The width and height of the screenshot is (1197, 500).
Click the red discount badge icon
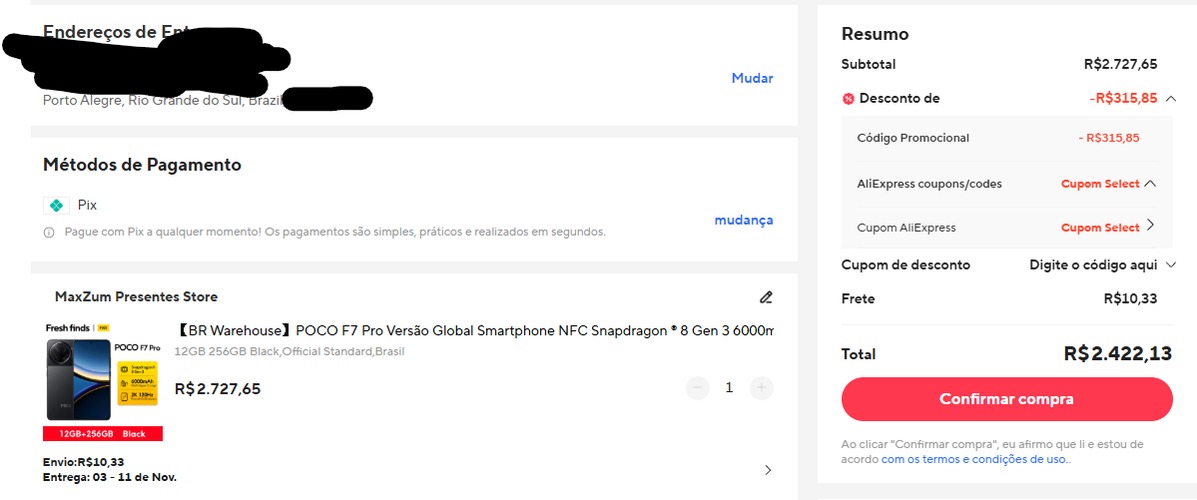click(848, 99)
